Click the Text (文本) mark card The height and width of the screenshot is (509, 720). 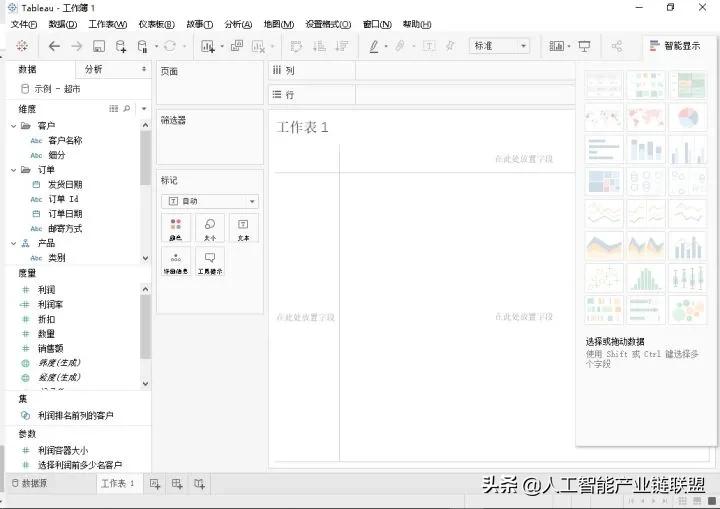pos(243,228)
